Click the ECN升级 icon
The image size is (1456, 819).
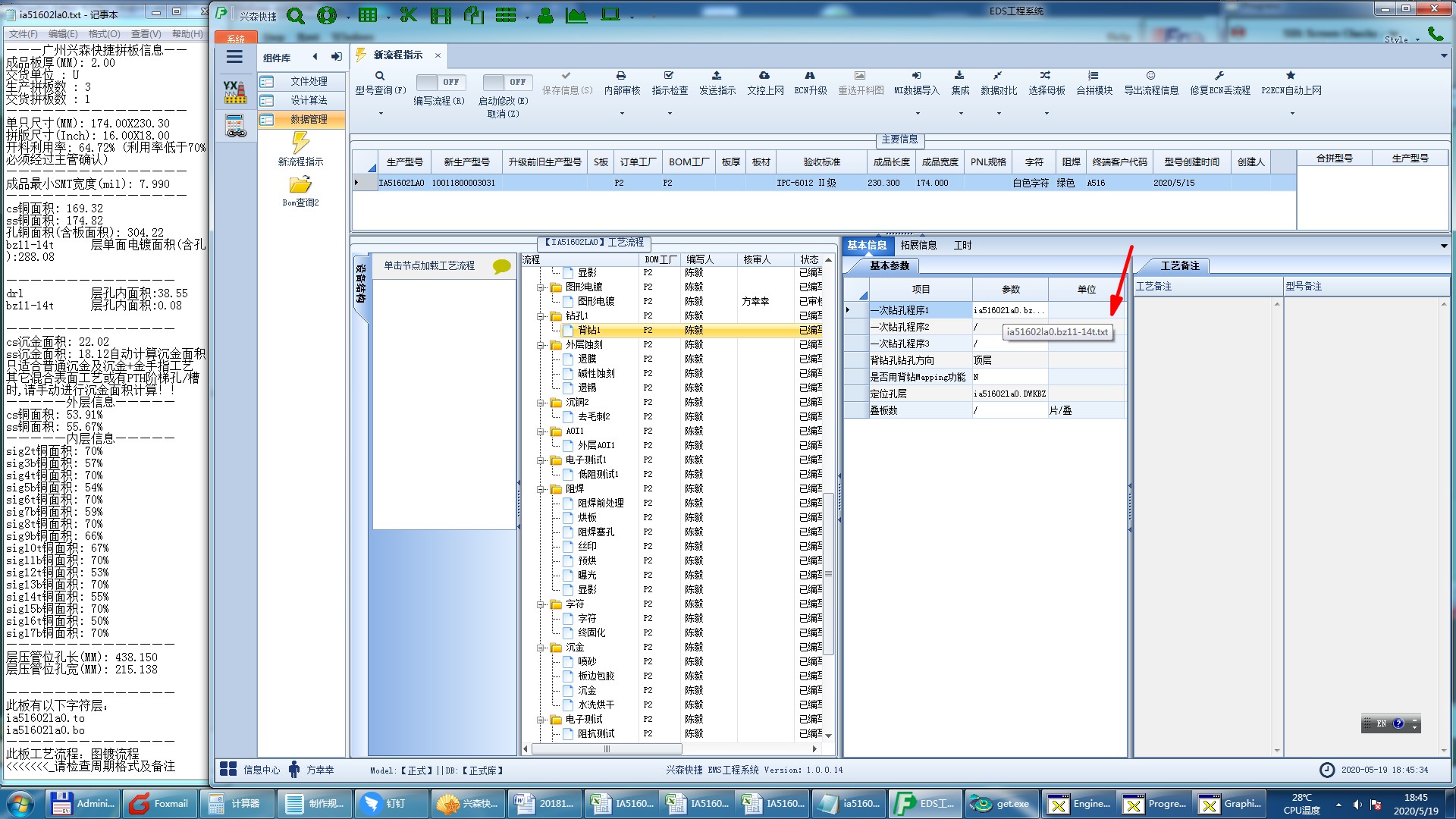809,76
